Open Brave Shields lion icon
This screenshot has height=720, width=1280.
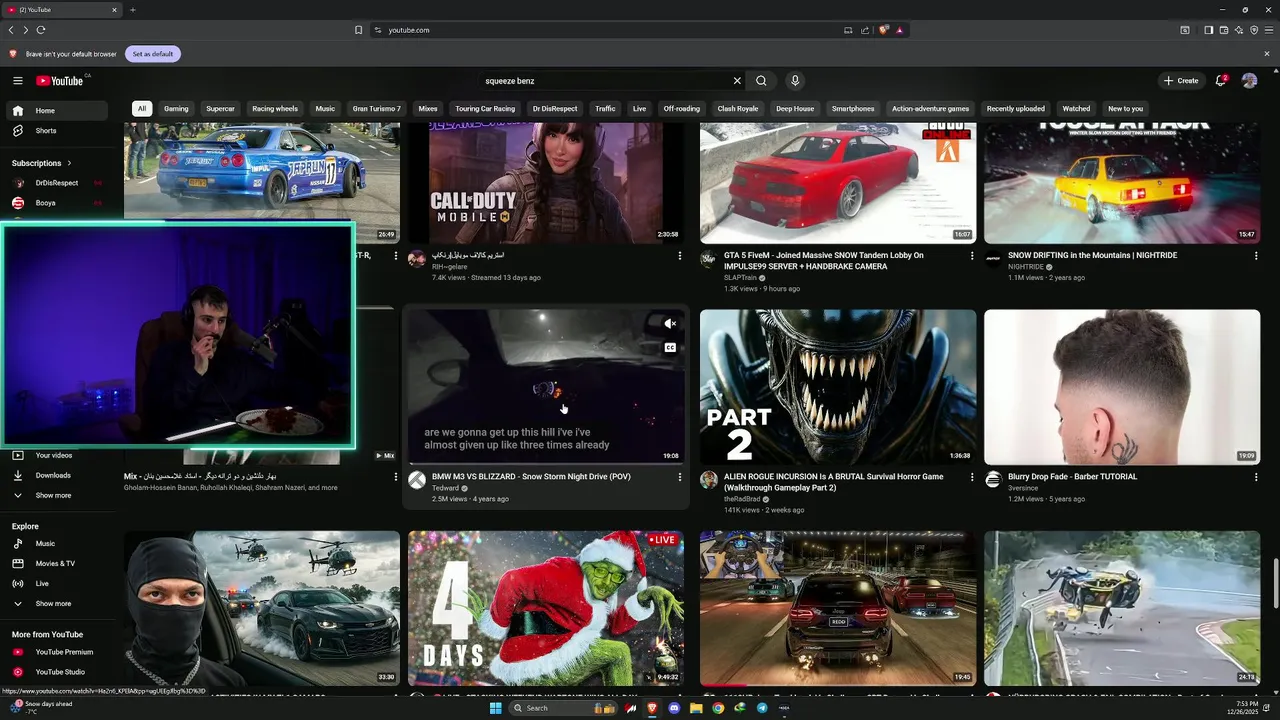pos(883,30)
